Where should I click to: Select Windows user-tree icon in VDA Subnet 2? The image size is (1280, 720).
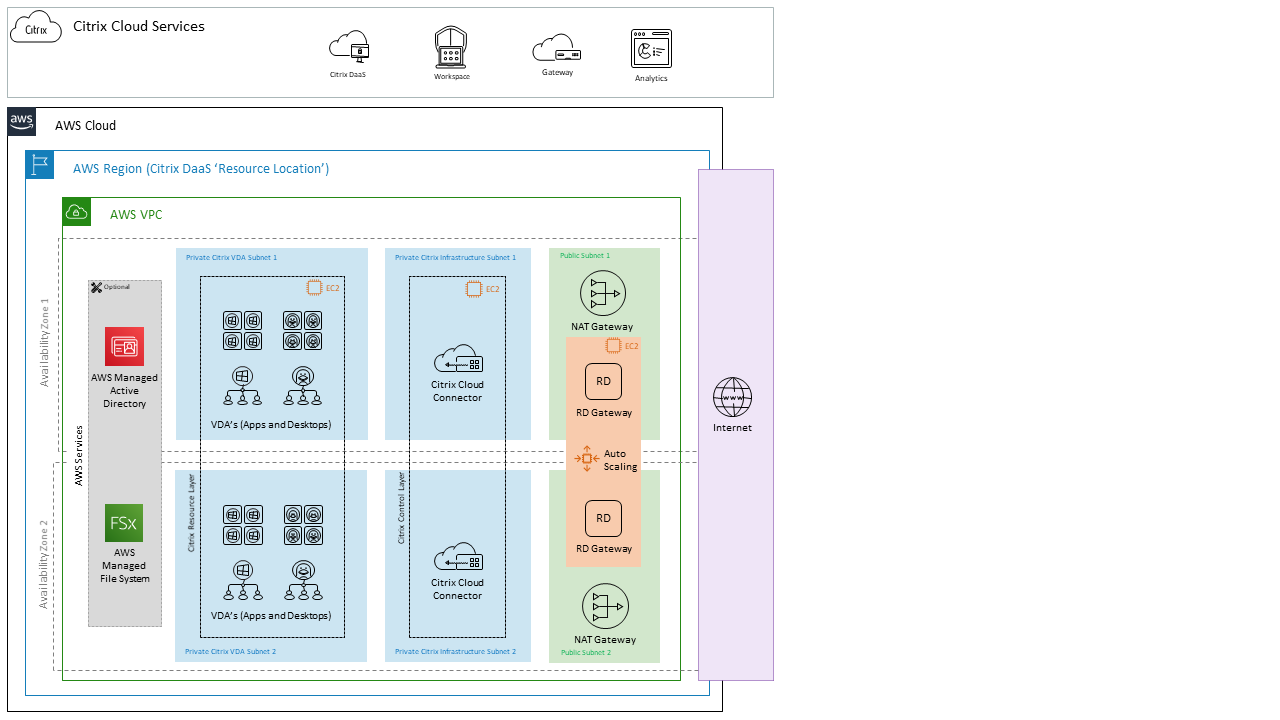point(241,581)
